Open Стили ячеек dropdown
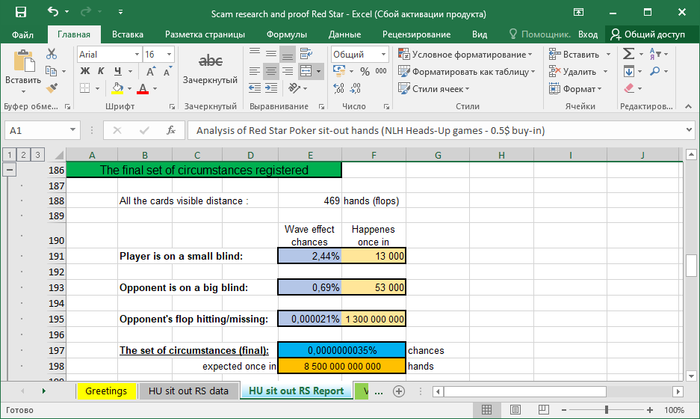The image size is (700, 419). pos(434,89)
